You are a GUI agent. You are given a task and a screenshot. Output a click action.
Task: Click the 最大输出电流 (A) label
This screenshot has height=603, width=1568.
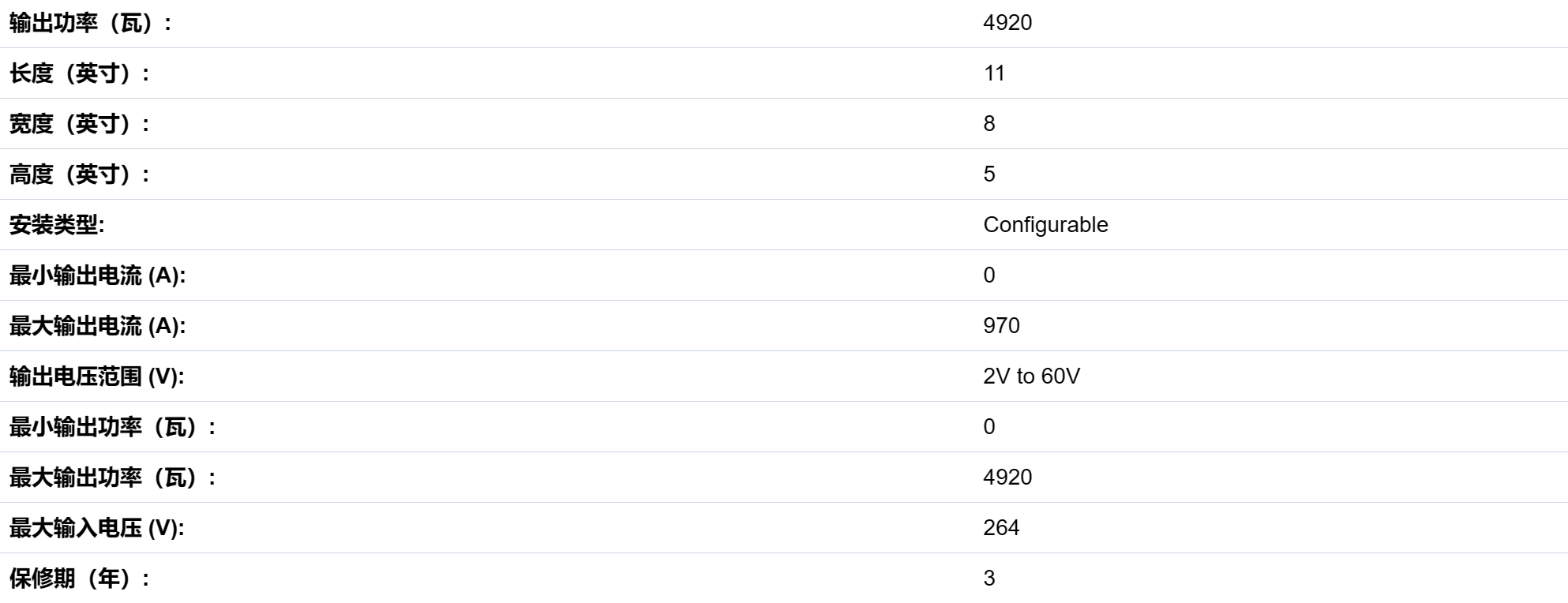click(x=98, y=326)
